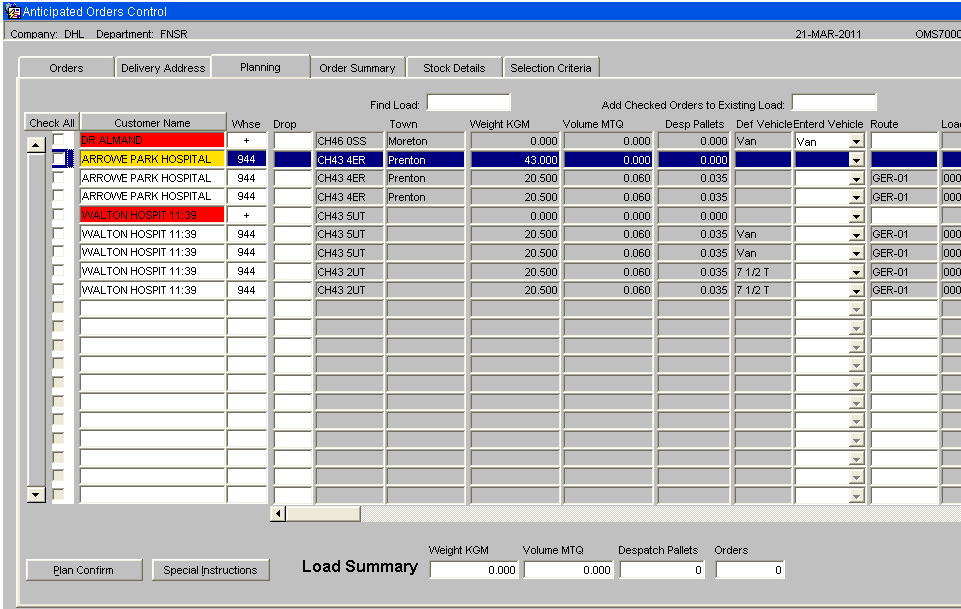This screenshot has width=961, height=609.
Task: Check the first CH43 2UT WALTON HOSPIT row
Action: click(x=58, y=271)
